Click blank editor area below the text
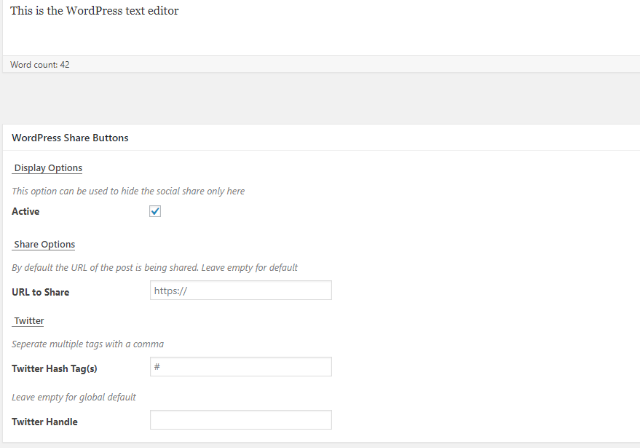Screen dimensions: 640x448 coord(322,37)
